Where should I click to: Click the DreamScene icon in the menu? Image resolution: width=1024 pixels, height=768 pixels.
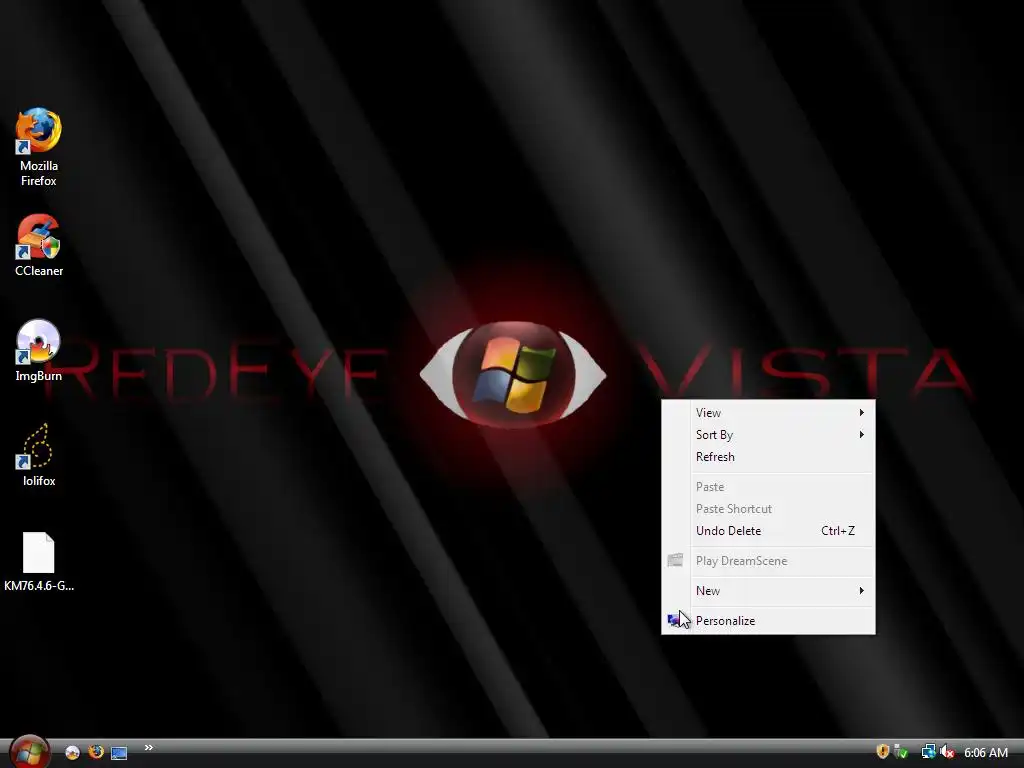click(675, 560)
